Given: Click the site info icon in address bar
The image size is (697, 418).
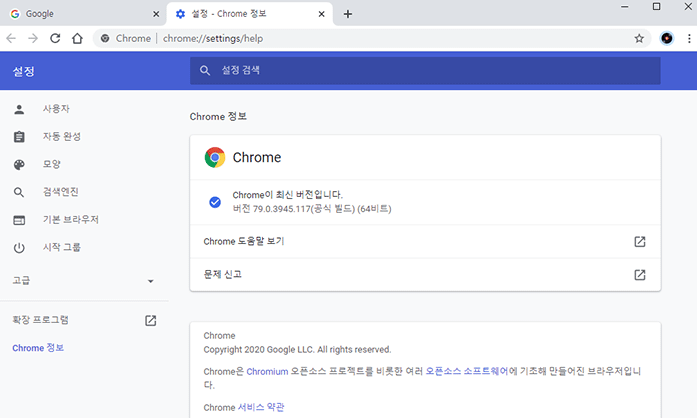Looking at the screenshot, I should [x=105, y=39].
